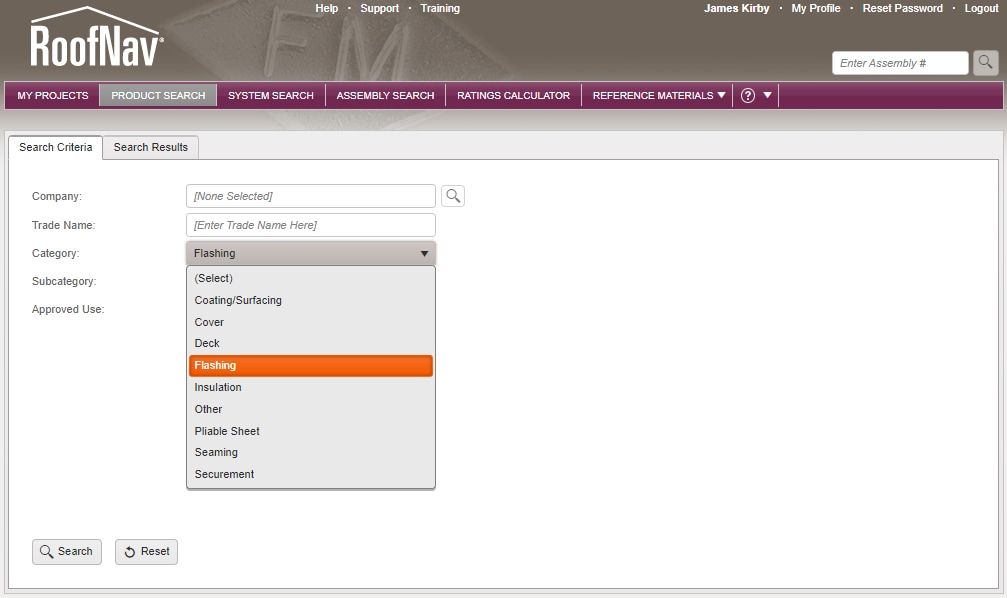Open the System Search menu item
The height and width of the screenshot is (598, 1007).
(271, 96)
